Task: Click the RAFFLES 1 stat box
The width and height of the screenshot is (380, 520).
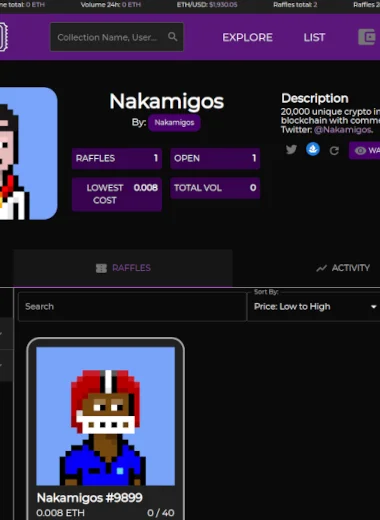Action: point(117,158)
